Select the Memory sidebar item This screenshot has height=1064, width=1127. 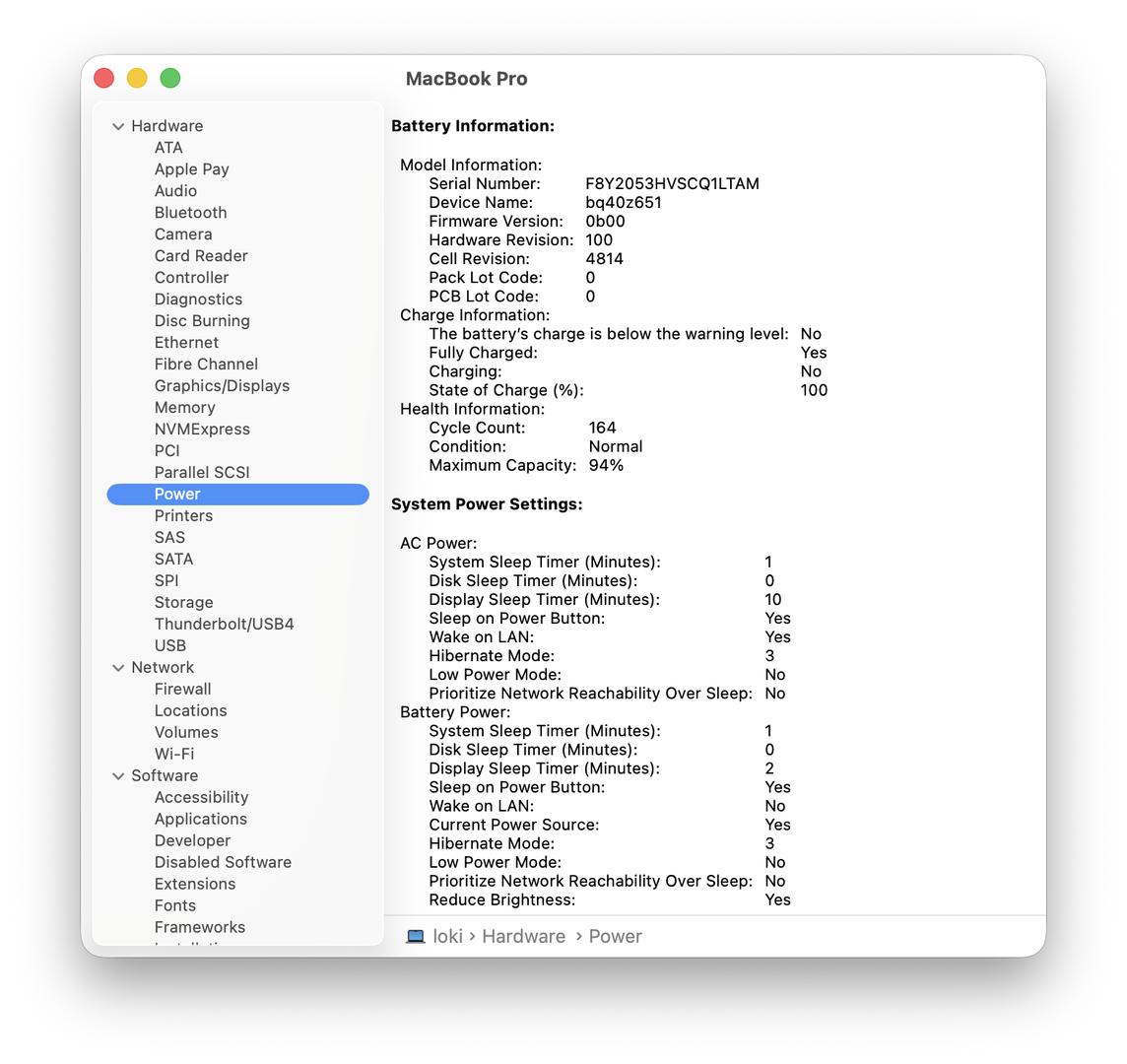(184, 408)
